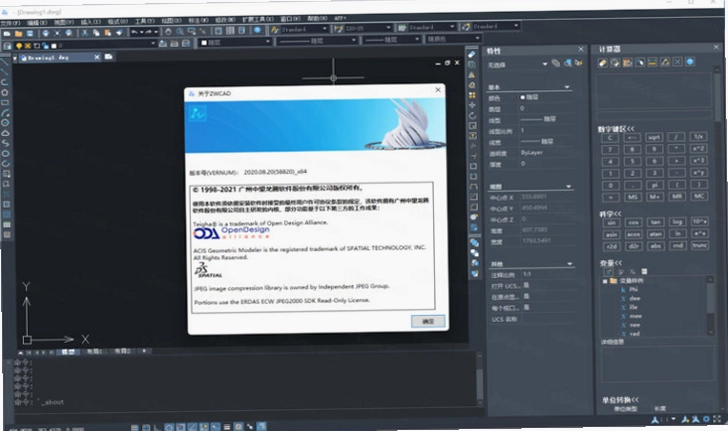
Task: Select the rotate tool on the modify toolbar
Action: 473,115
